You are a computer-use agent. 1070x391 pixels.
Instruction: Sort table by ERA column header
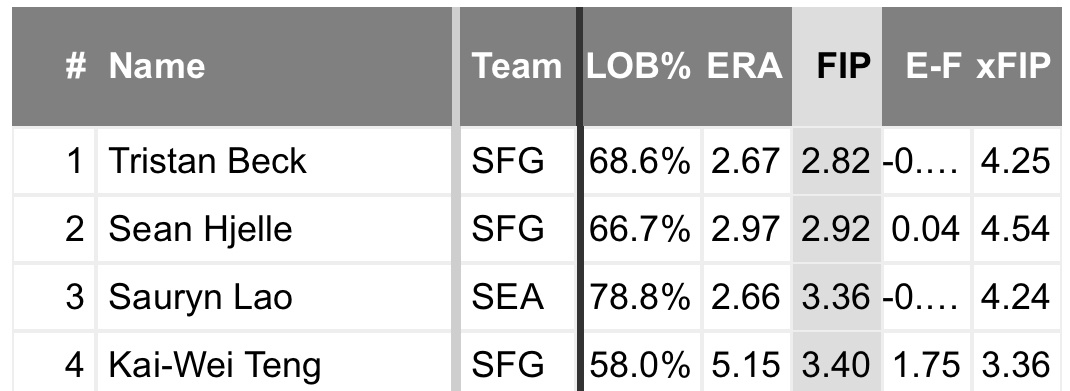click(x=744, y=66)
